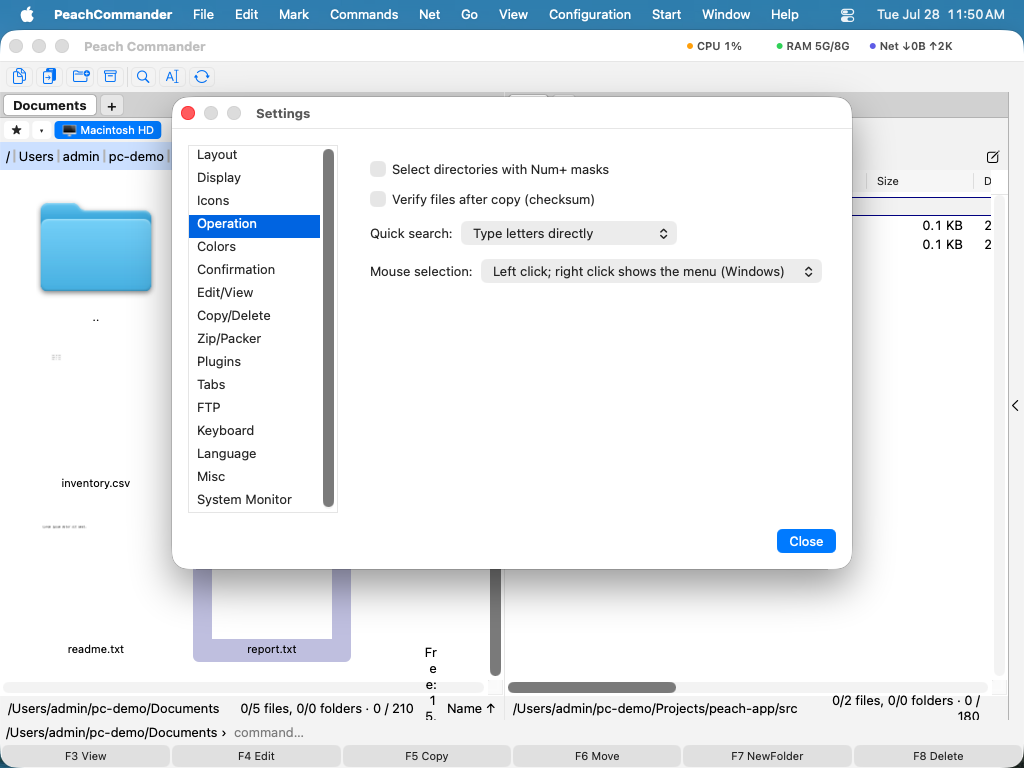Click the refresh toolbar icon
This screenshot has width=1024, height=768.
tap(202, 76)
